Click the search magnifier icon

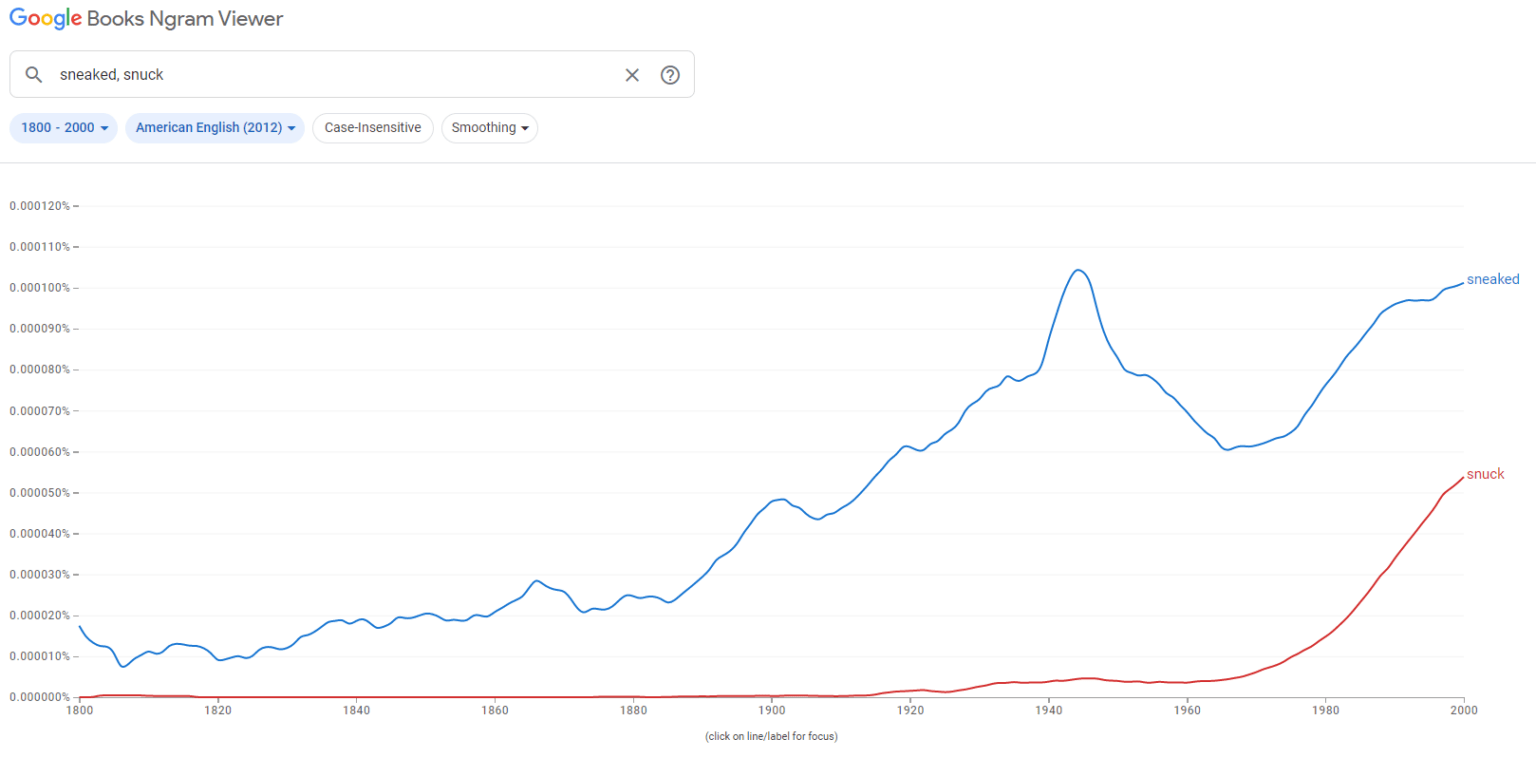pos(34,75)
